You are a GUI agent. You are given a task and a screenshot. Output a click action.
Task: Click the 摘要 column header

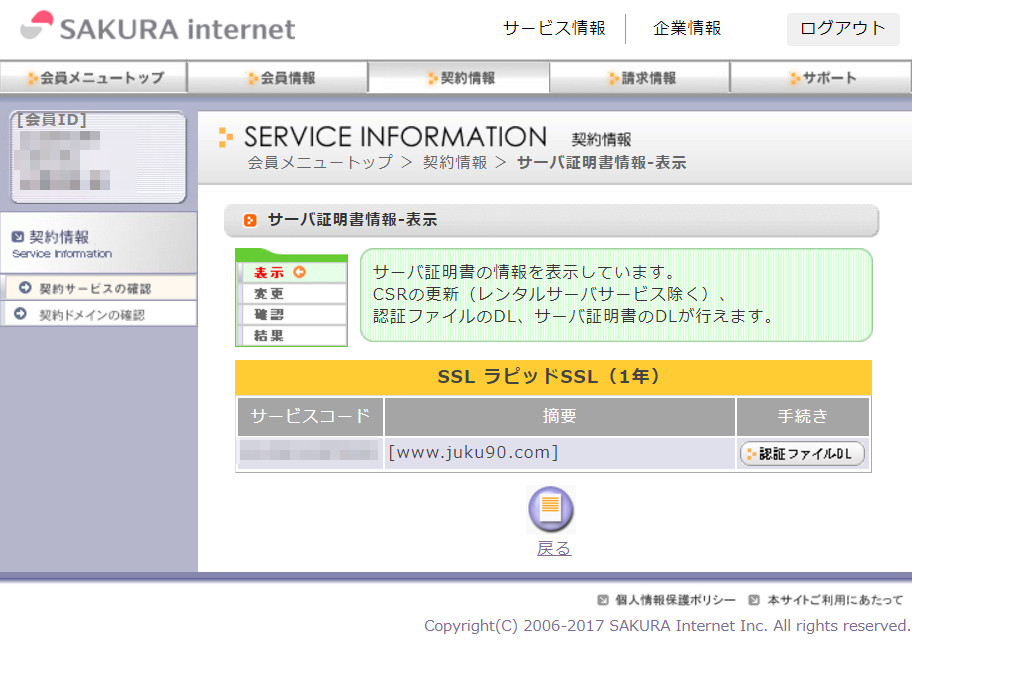[559, 416]
